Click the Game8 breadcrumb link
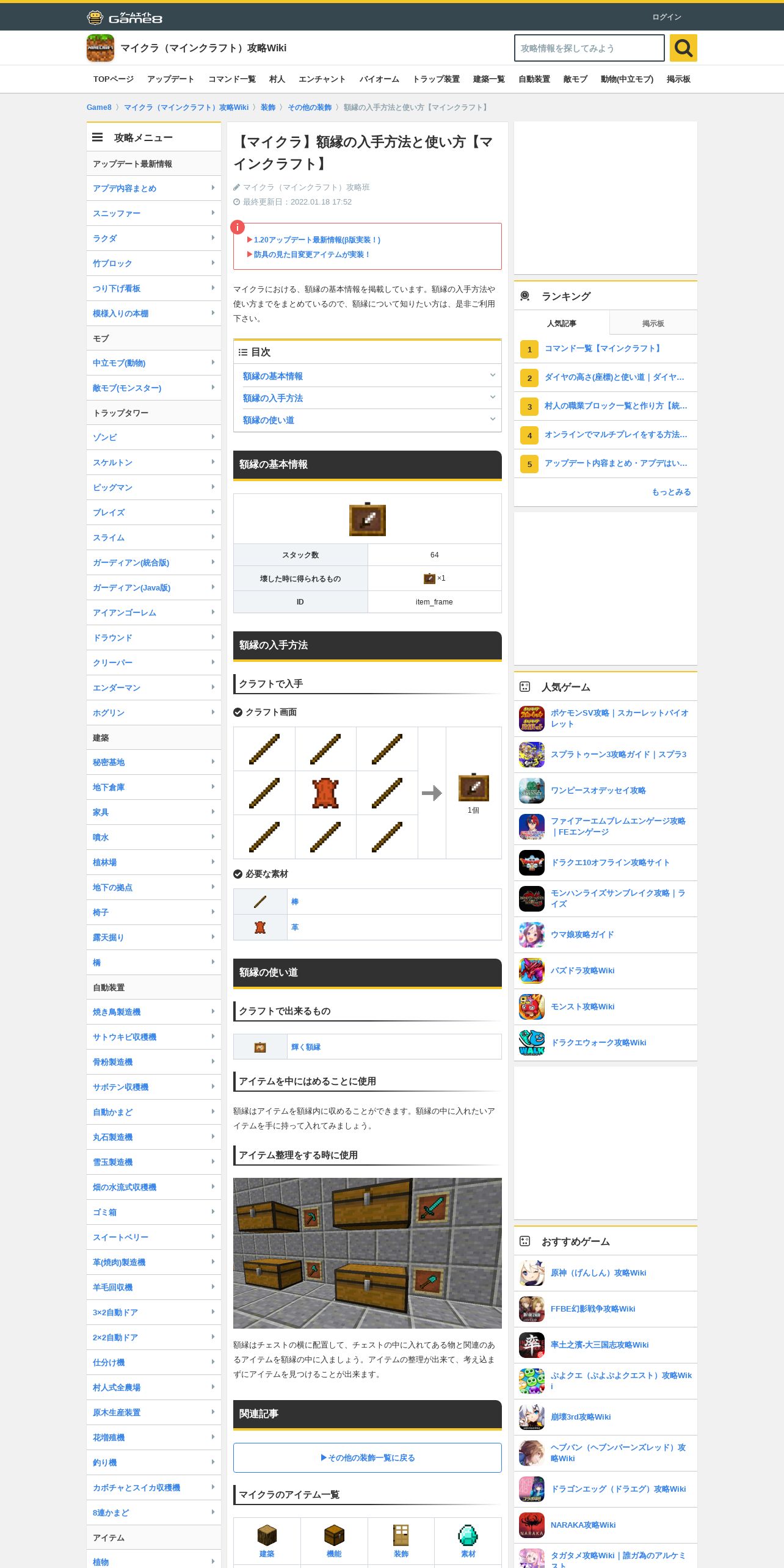Viewport: 784px width, 1568px height. [99, 107]
